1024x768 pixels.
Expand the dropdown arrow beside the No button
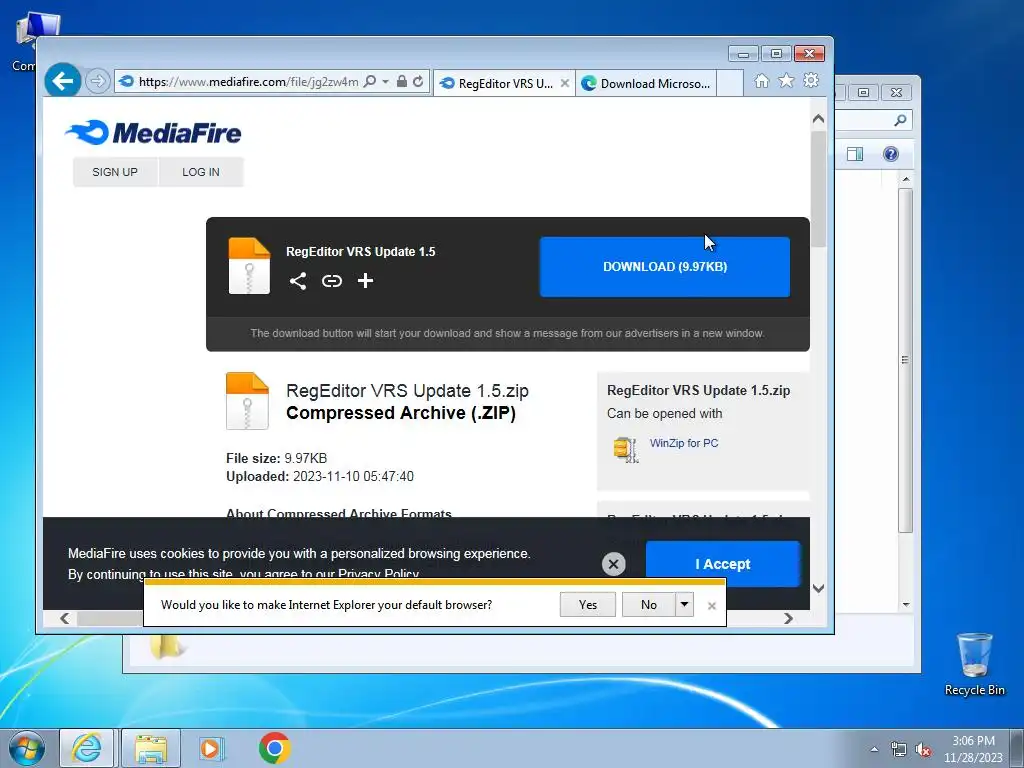tap(684, 605)
